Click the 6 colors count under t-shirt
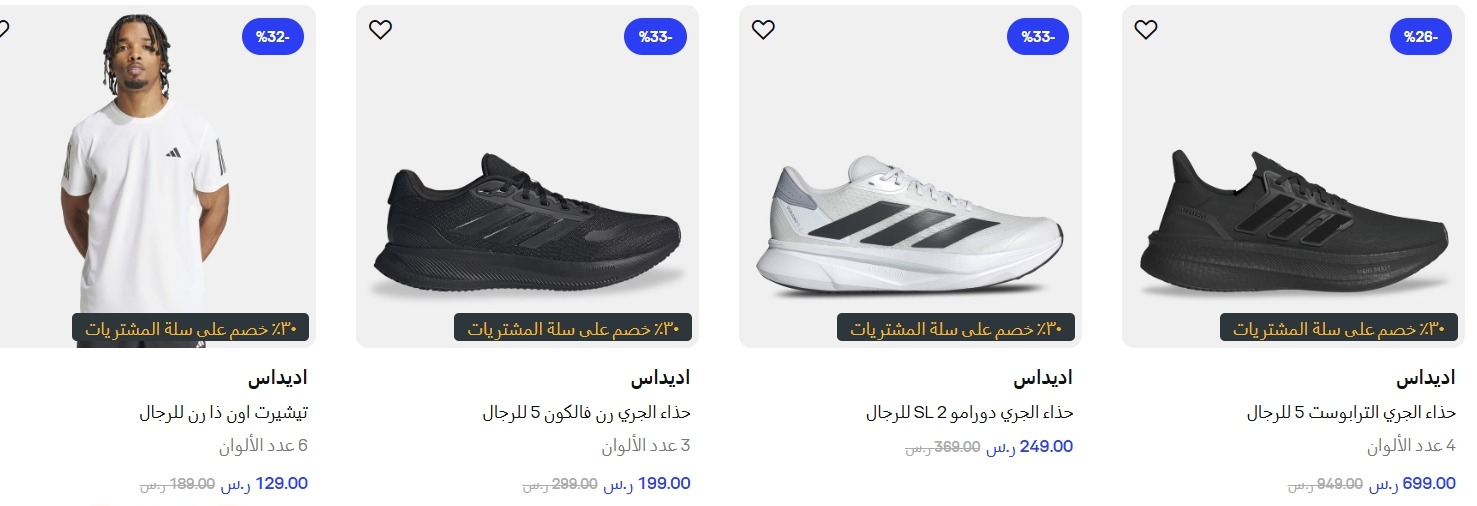1477x506 pixels. (263, 446)
